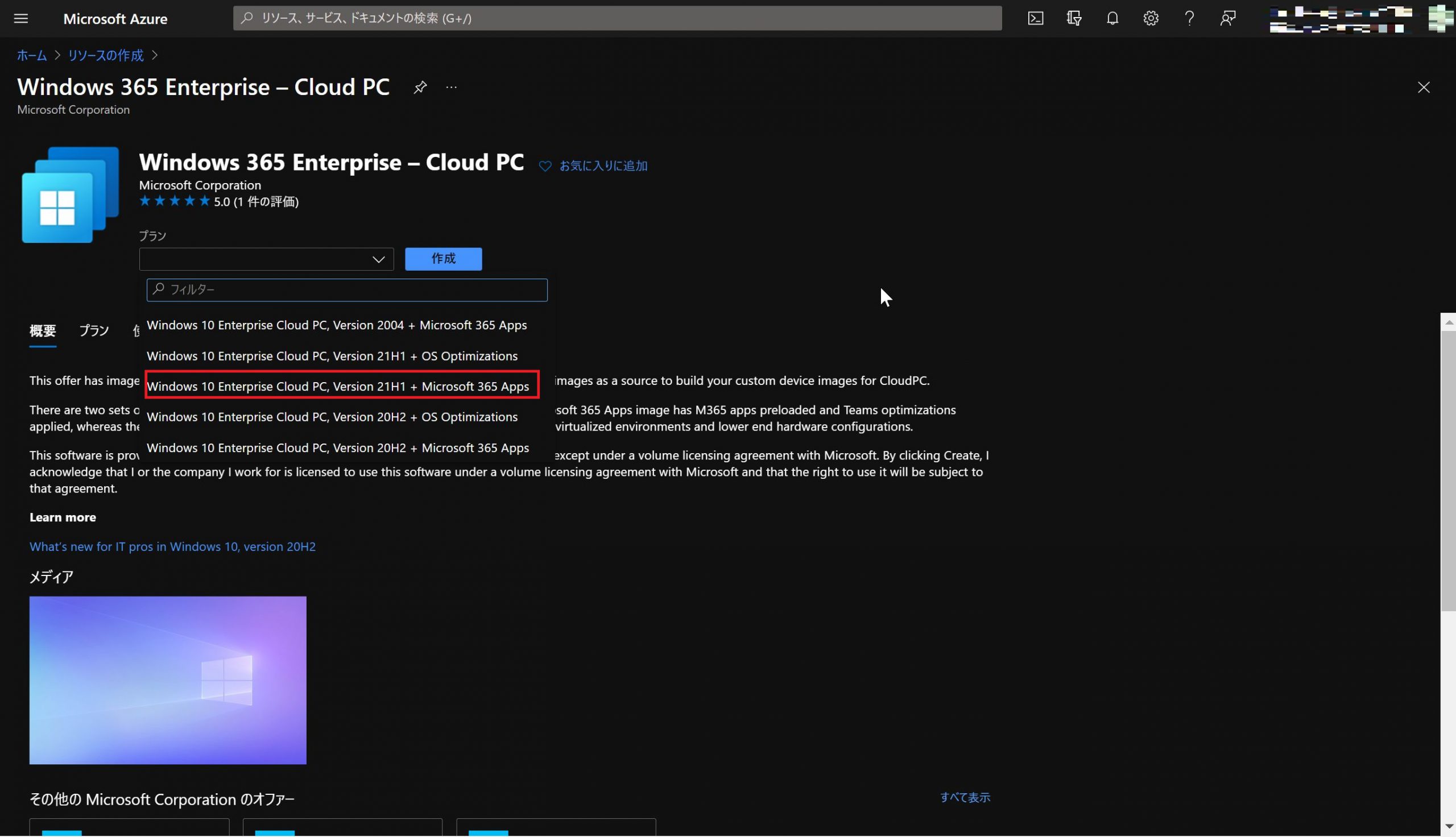The image size is (1456, 837).
Task: Open the help question mark
Action: 1189,18
